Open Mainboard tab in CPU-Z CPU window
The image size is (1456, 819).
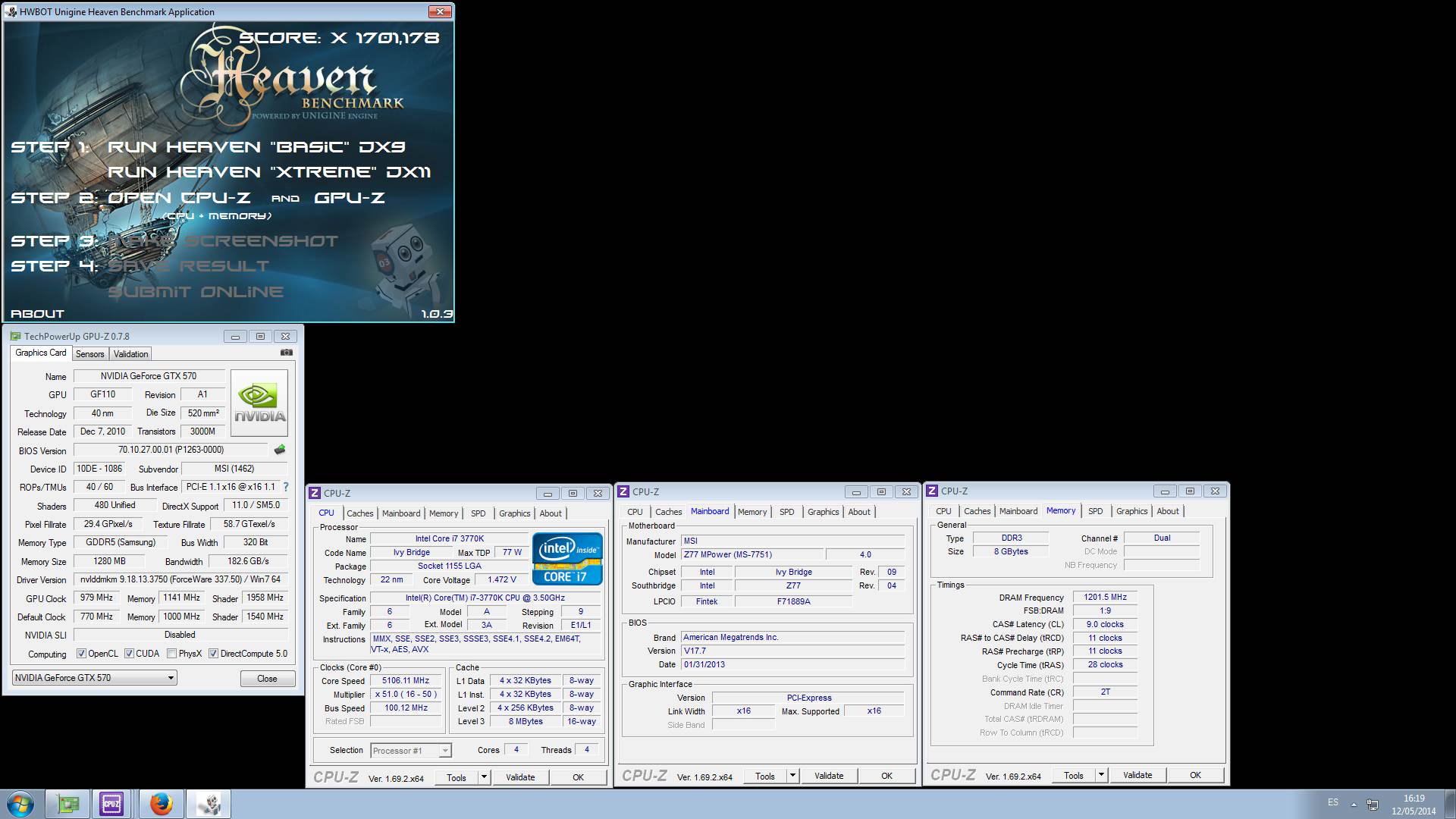pos(401,513)
